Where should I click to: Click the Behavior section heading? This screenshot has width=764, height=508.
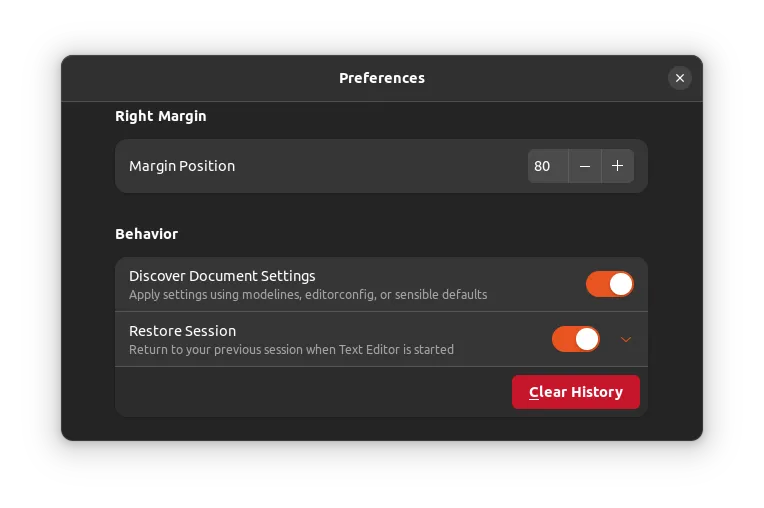tap(146, 234)
